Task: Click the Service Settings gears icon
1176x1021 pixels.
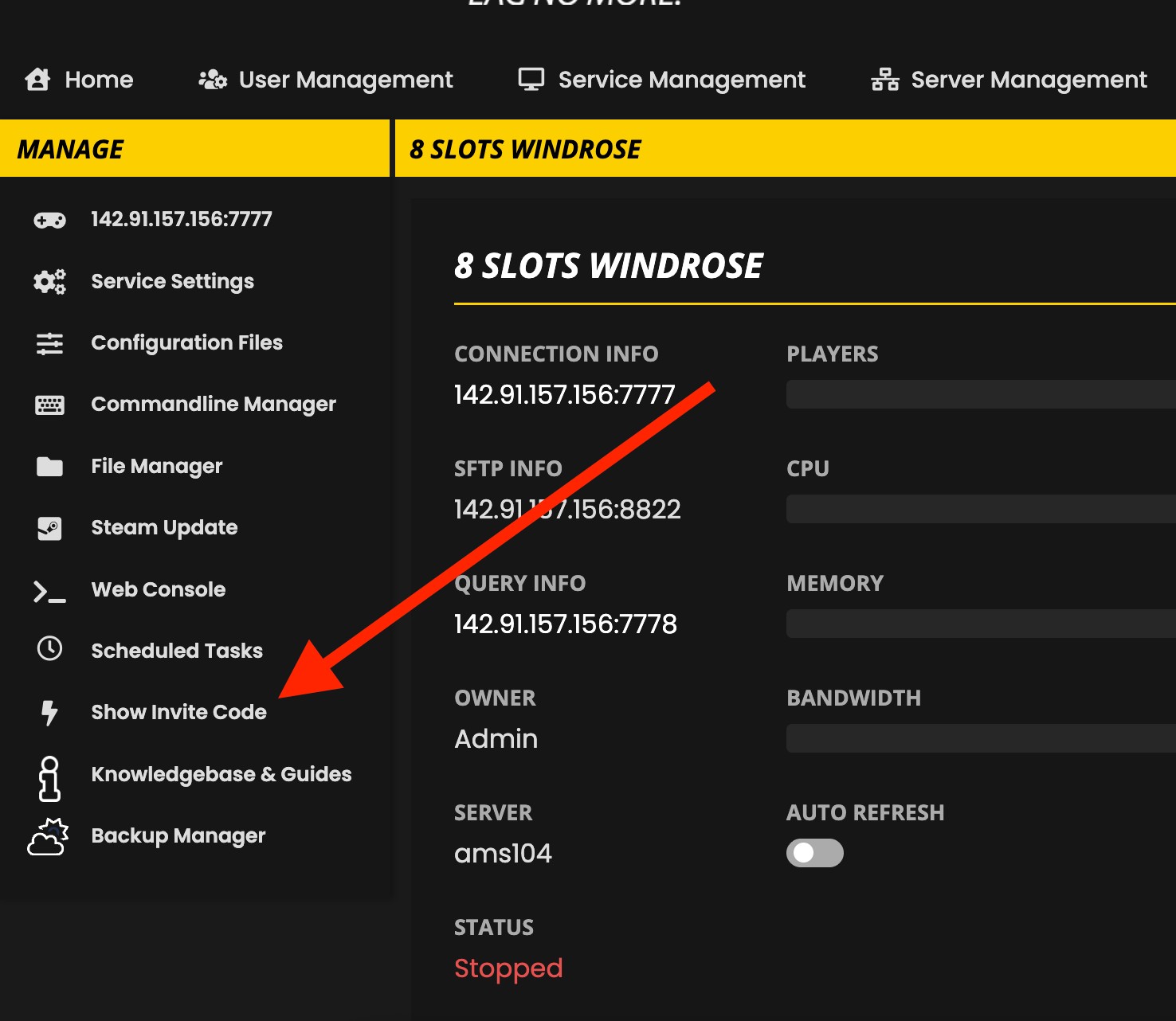Action: click(49, 282)
